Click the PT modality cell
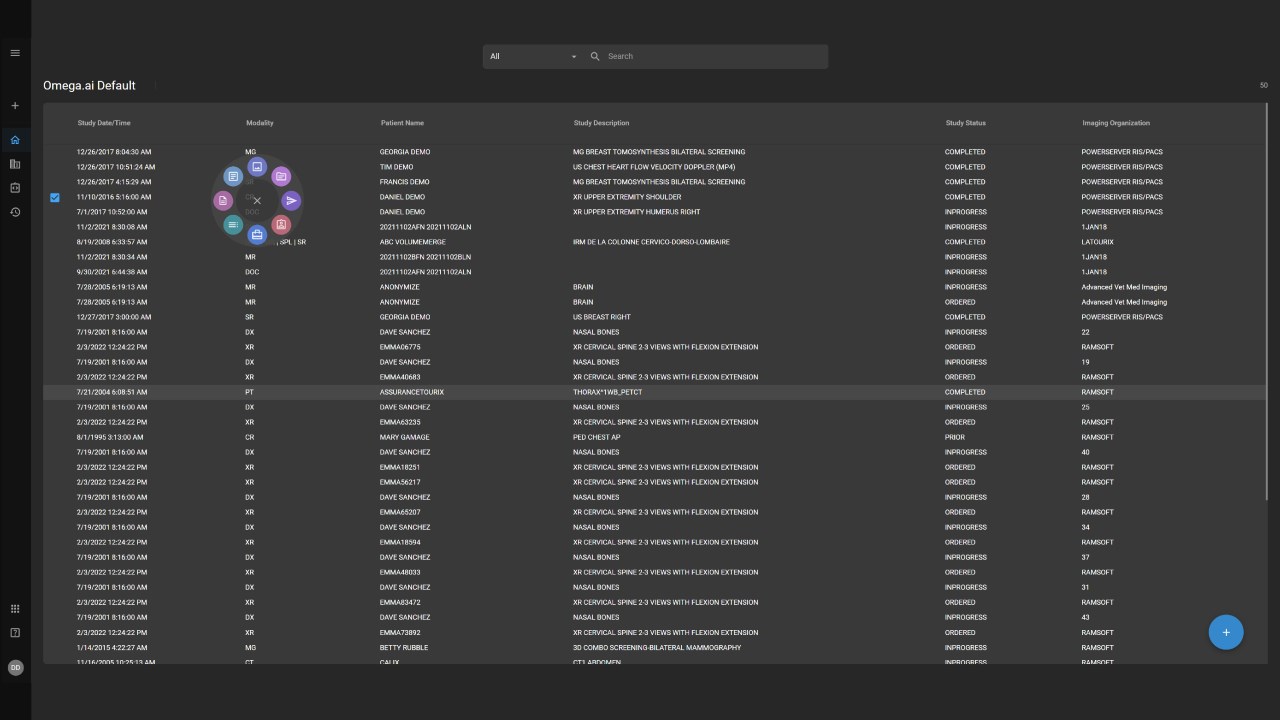This screenshot has height=720, width=1280. [250, 392]
